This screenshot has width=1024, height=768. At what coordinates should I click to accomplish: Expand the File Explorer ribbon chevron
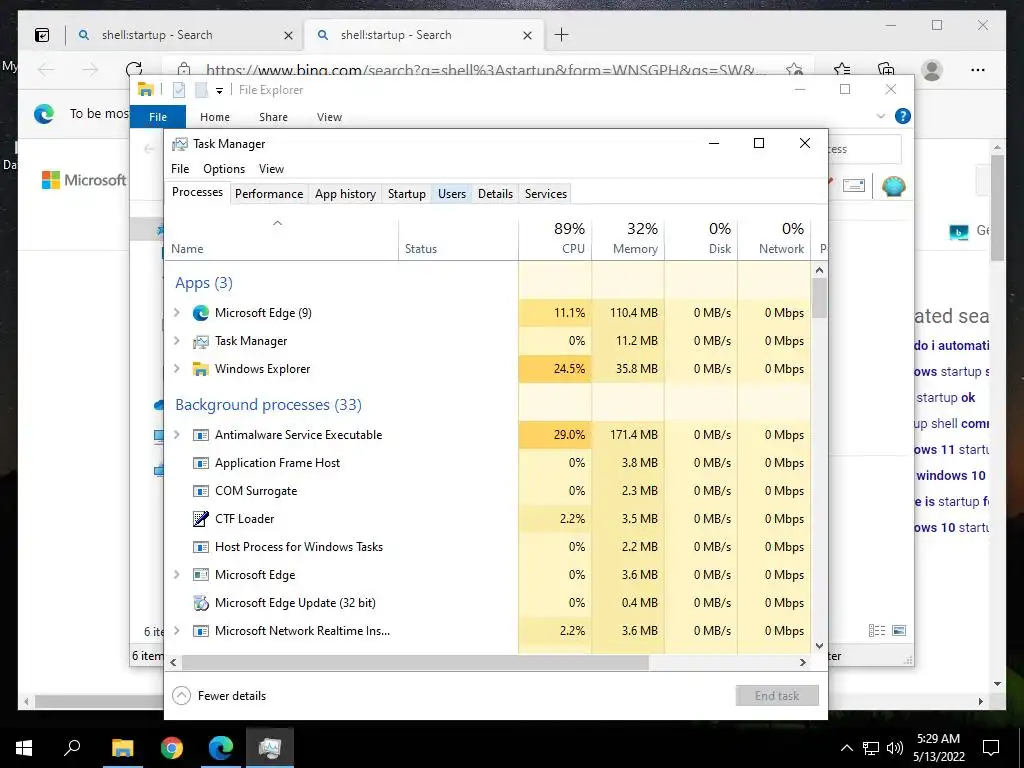point(881,116)
